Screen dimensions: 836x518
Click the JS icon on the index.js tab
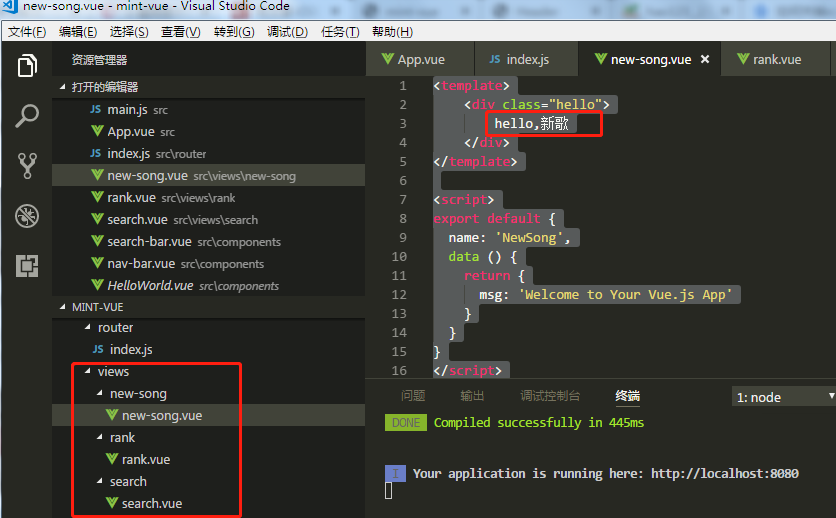click(x=495, y=59)
